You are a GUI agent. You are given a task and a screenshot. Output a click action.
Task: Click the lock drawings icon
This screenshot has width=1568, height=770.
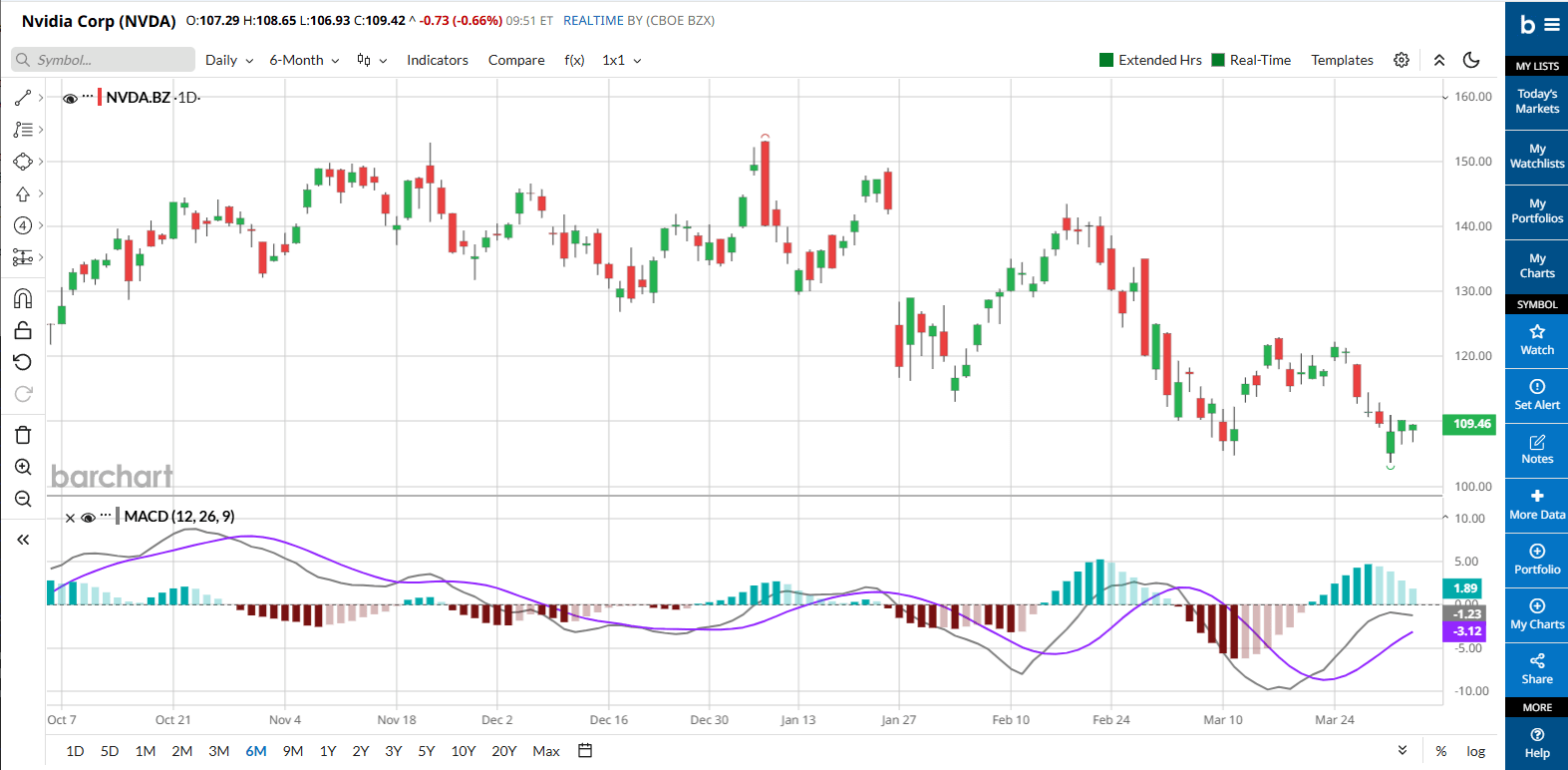[23, 330]
